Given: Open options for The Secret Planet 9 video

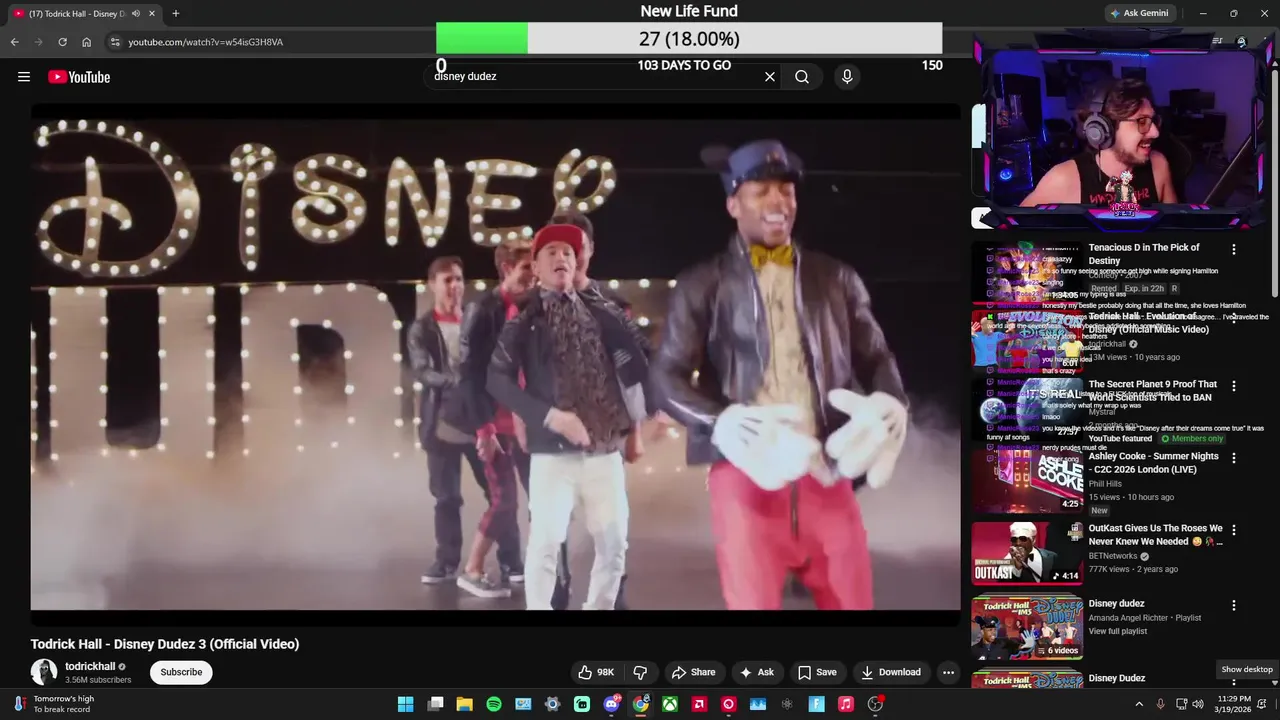Looking at the screenshot, I should [1233, 386].
